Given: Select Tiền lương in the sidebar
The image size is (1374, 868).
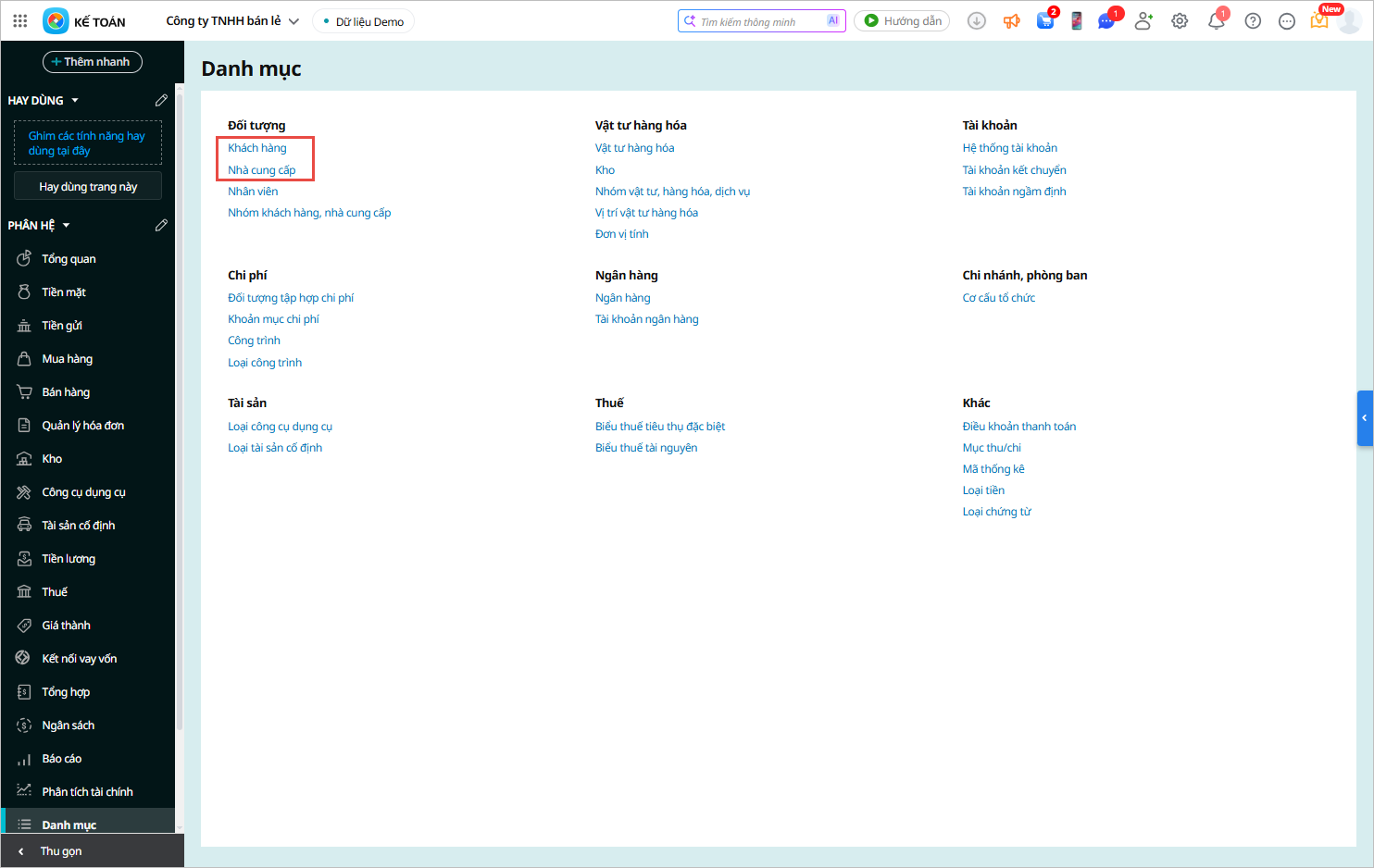Looking at the screenshot, I should click(69, 559).
